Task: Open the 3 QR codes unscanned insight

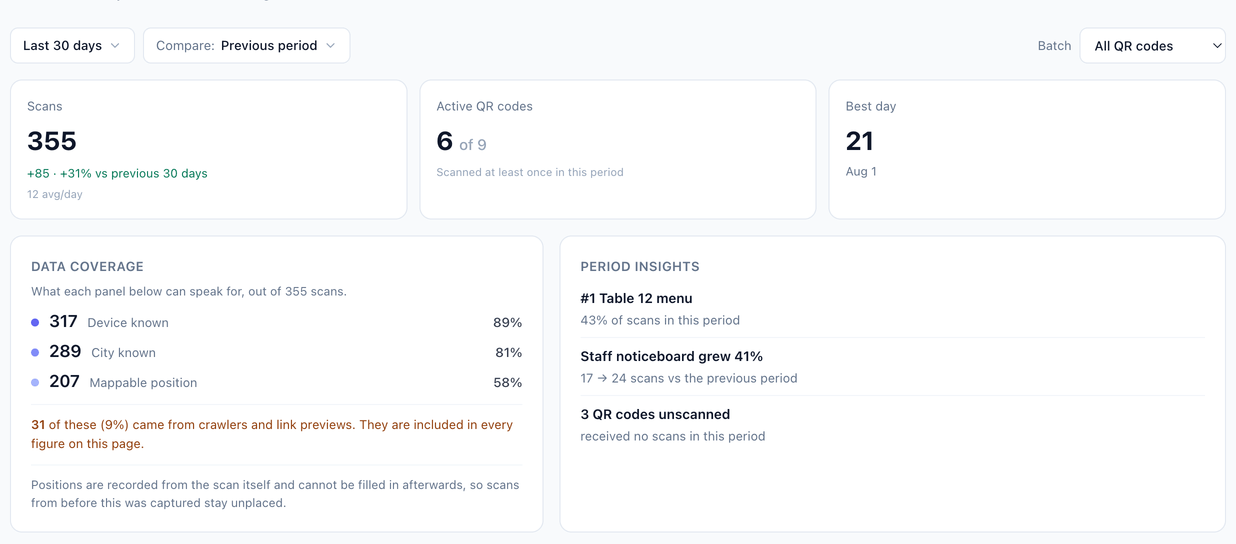Action: tap(892, 425)
